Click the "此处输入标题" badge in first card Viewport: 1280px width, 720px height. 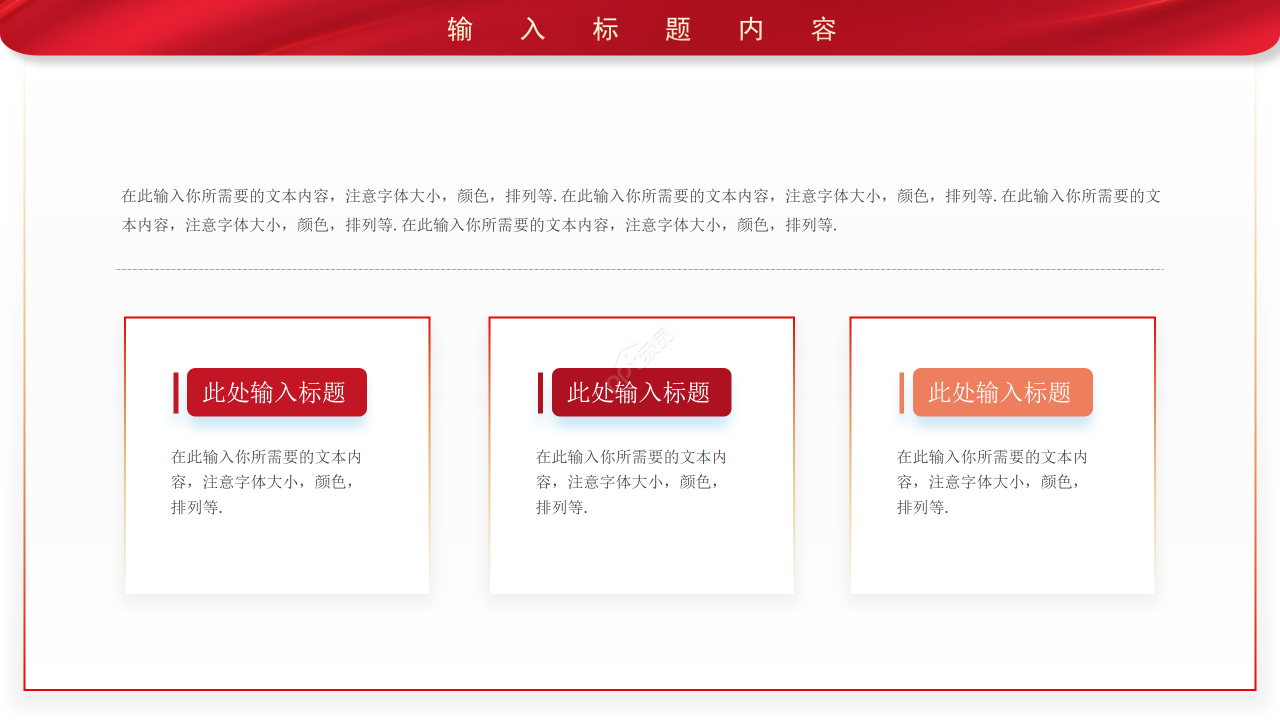point(277,392)
